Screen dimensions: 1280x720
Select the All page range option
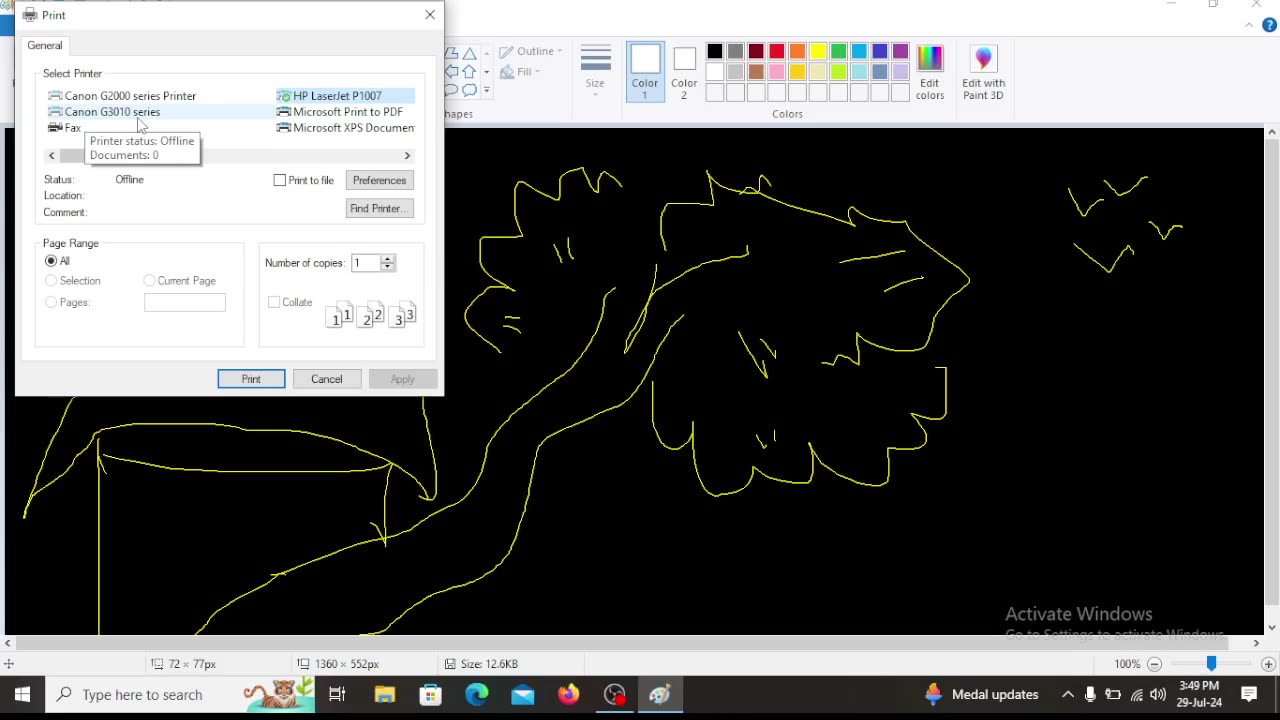pyautogui.click(x=51, y=261)
